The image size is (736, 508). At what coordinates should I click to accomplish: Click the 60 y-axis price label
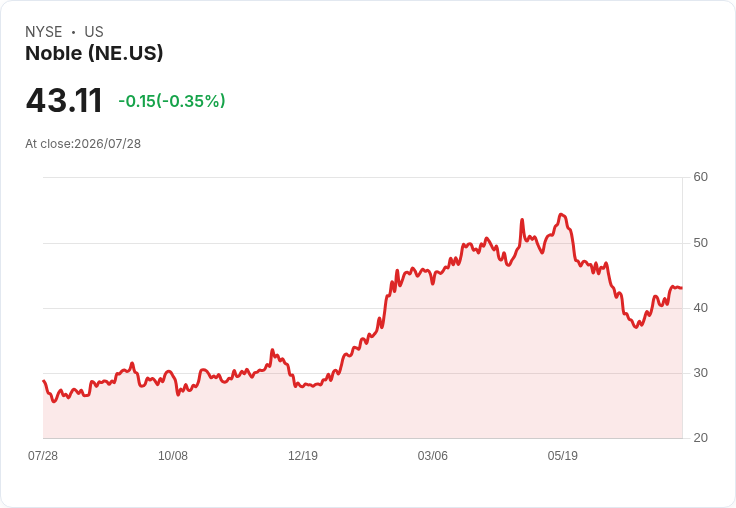point(700,177)
